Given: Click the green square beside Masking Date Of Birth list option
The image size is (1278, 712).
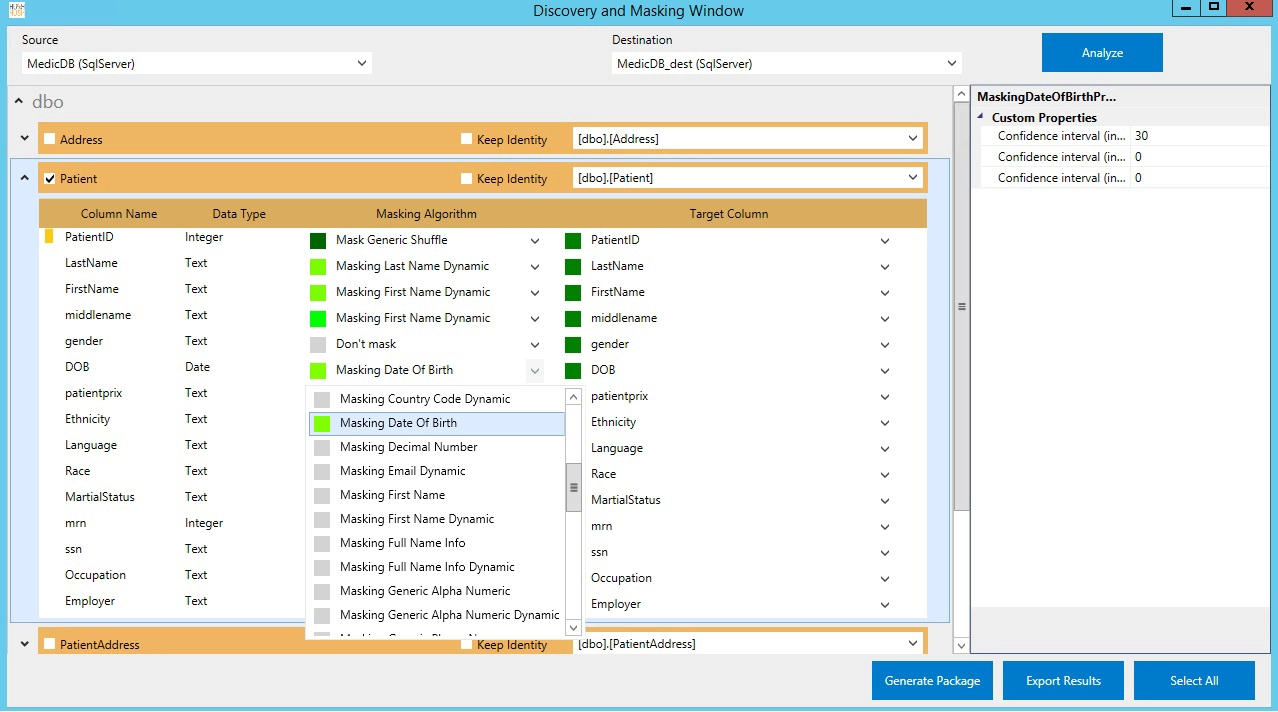Looking at the screenshot, I should click(322, 424).
